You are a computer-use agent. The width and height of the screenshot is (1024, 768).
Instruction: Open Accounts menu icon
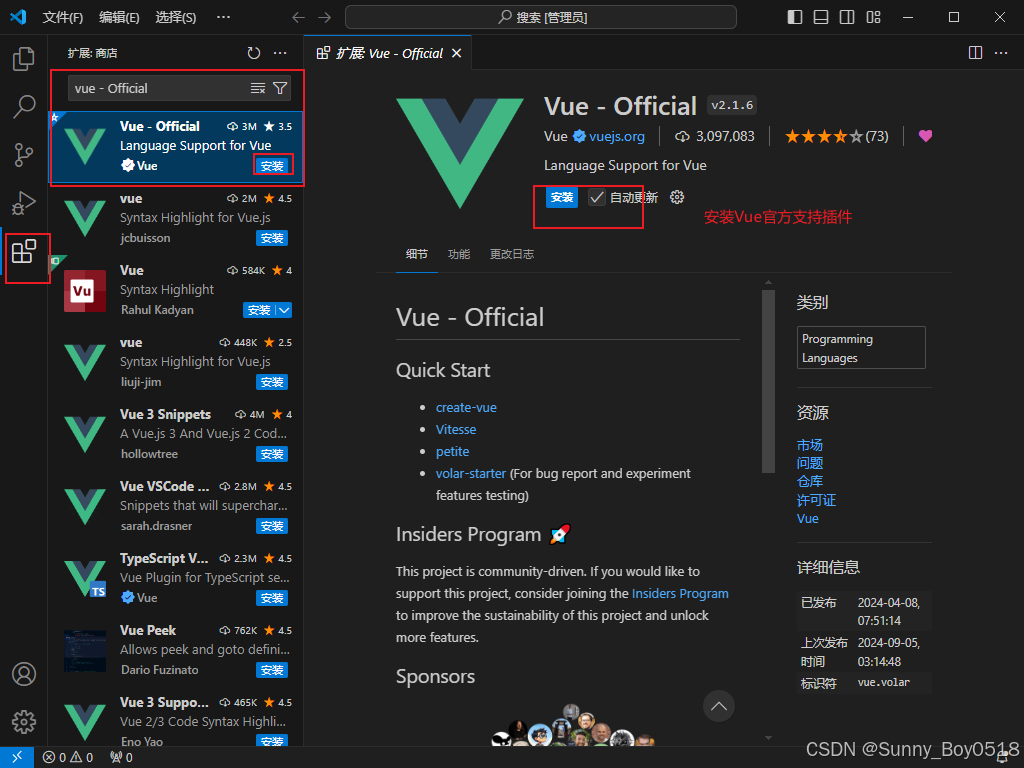(x=24, y=674)
